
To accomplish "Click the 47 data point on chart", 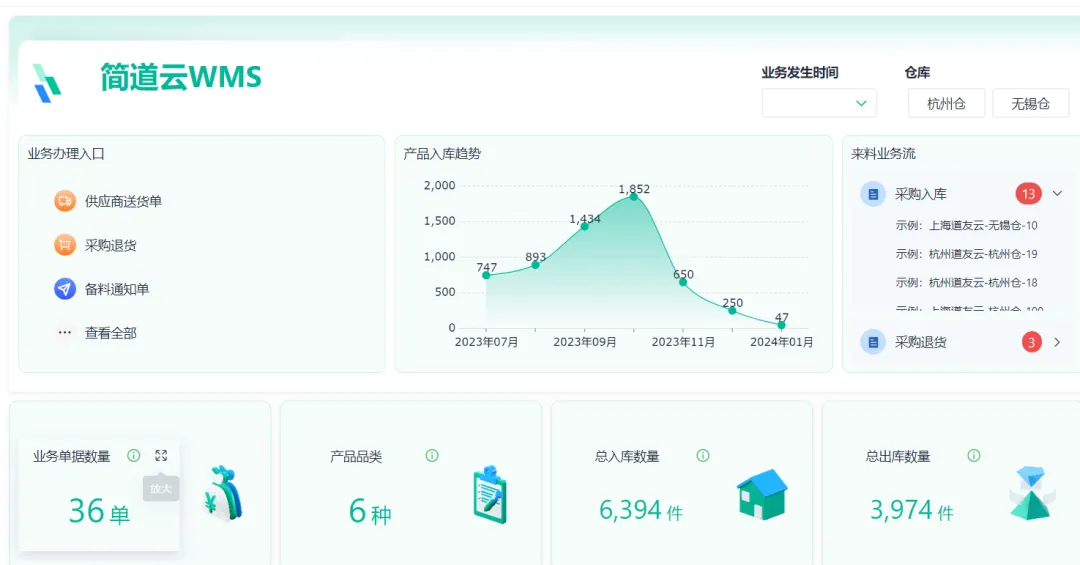I will 781,325.
